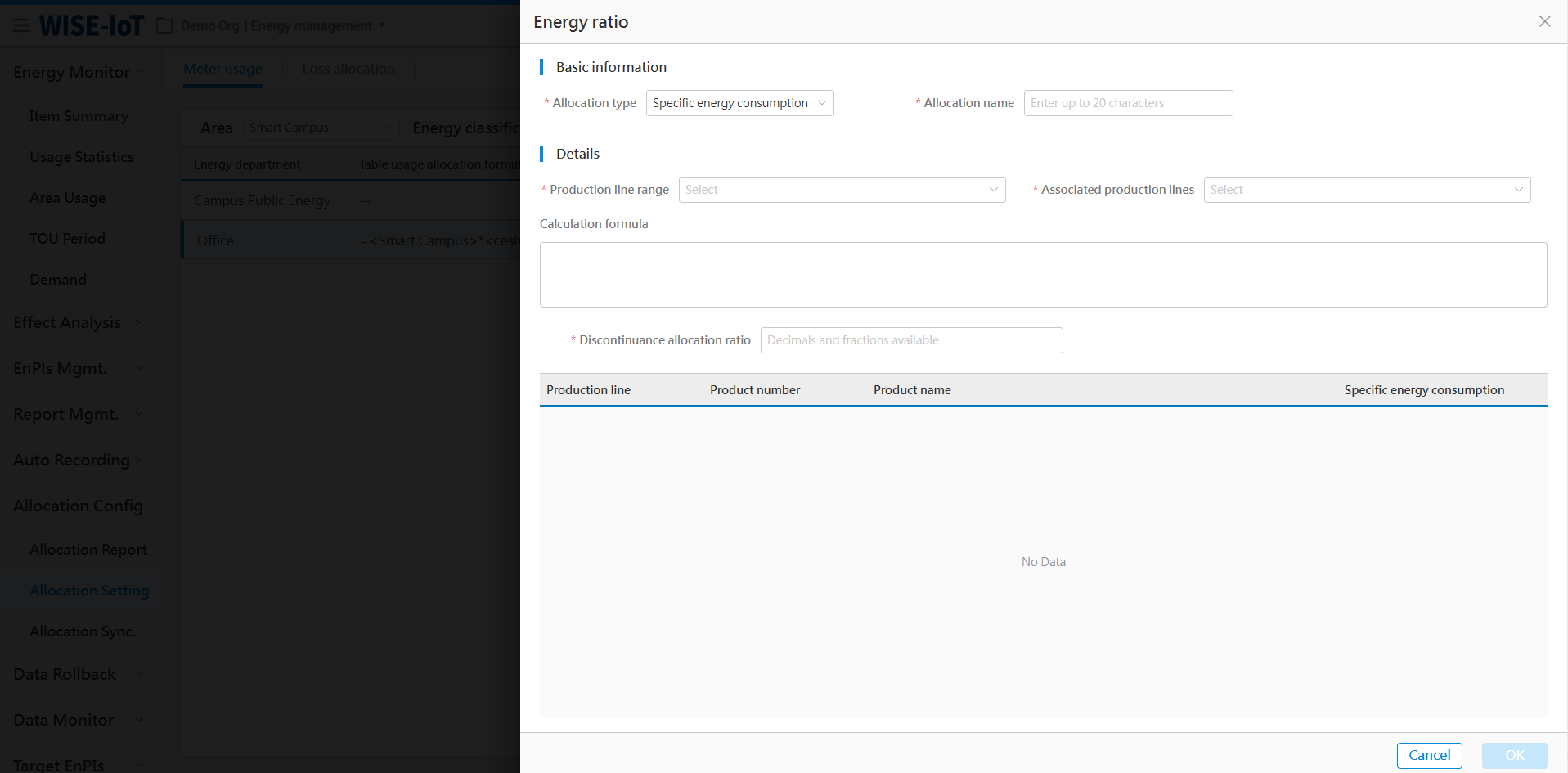Open the Allocation type dropdown
Viewport: 1568px width, 773px height.
point(739,103)
